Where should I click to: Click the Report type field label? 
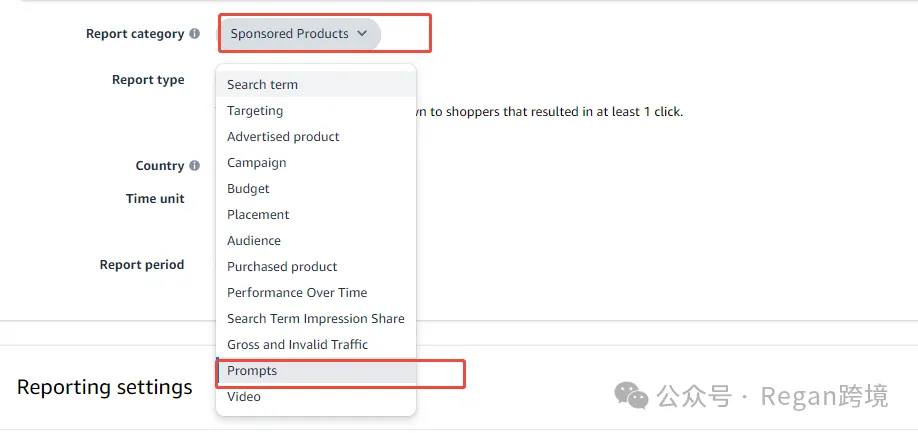148,80
